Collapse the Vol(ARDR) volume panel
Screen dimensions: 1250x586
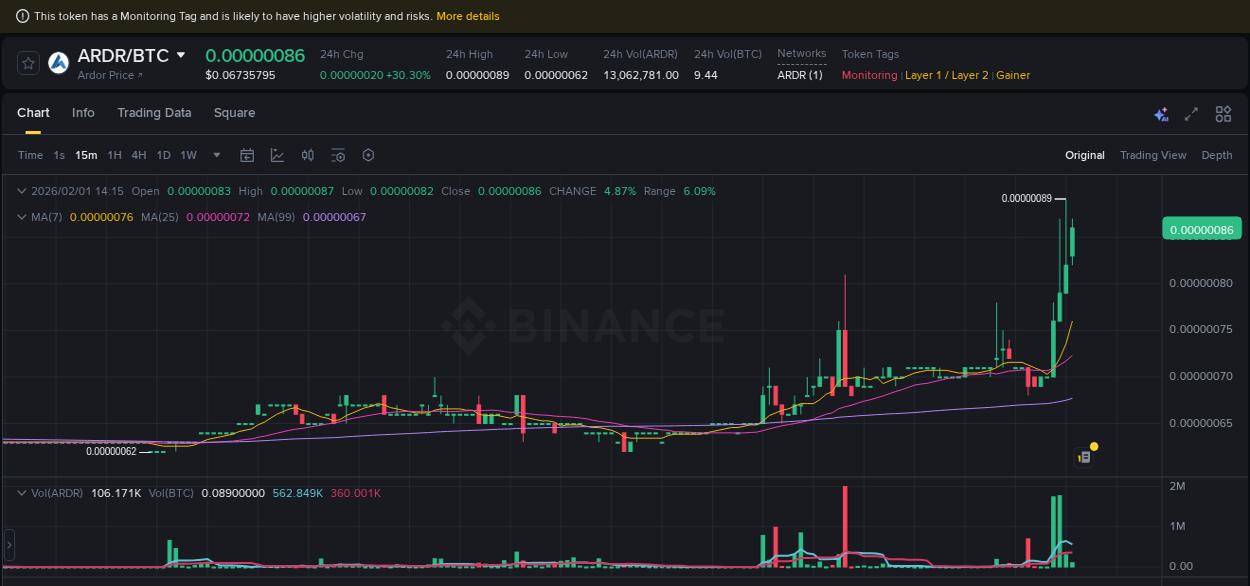[x=22, y=492]
